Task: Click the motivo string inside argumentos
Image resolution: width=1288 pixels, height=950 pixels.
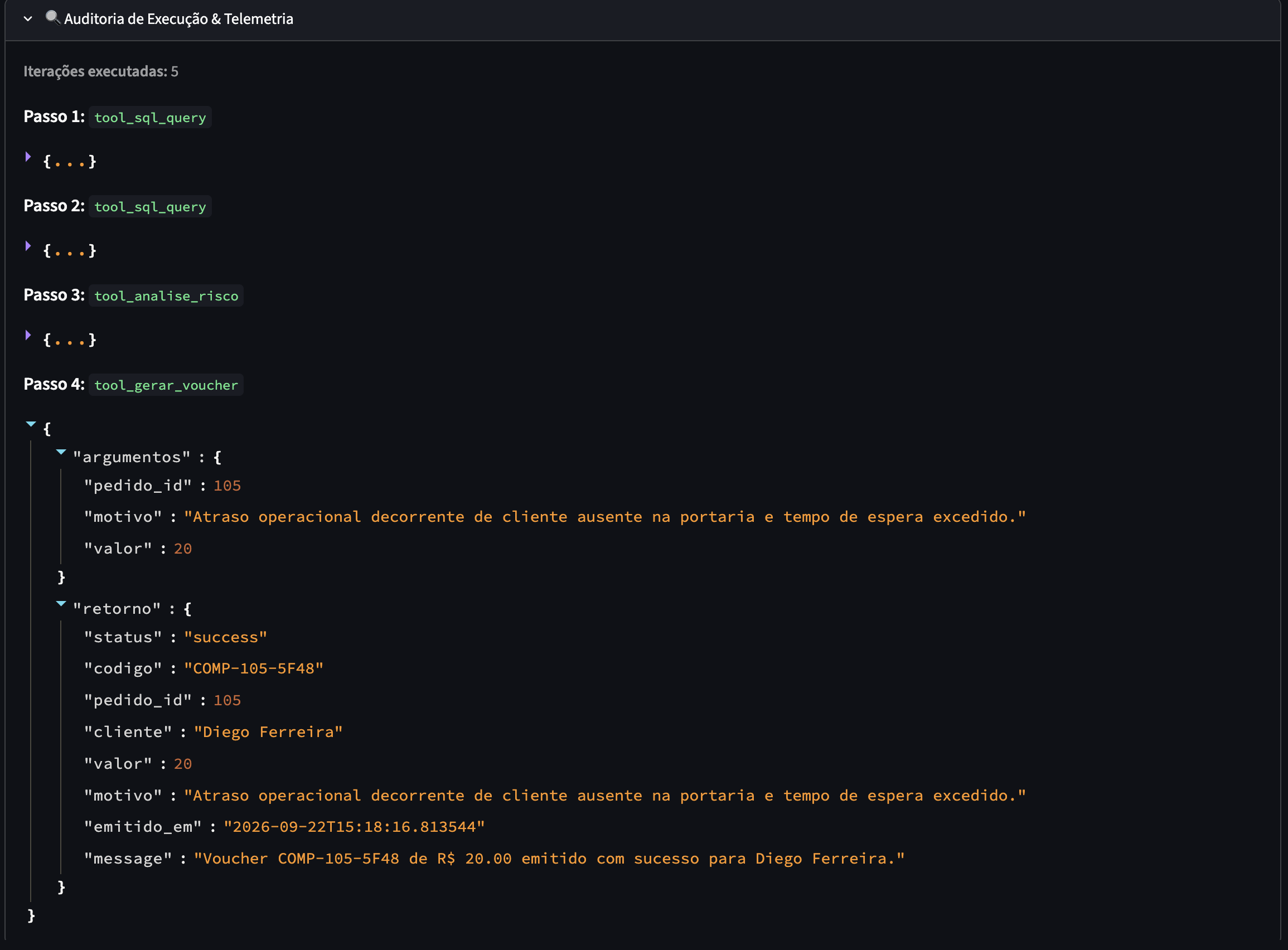Action: coord(605,517)
